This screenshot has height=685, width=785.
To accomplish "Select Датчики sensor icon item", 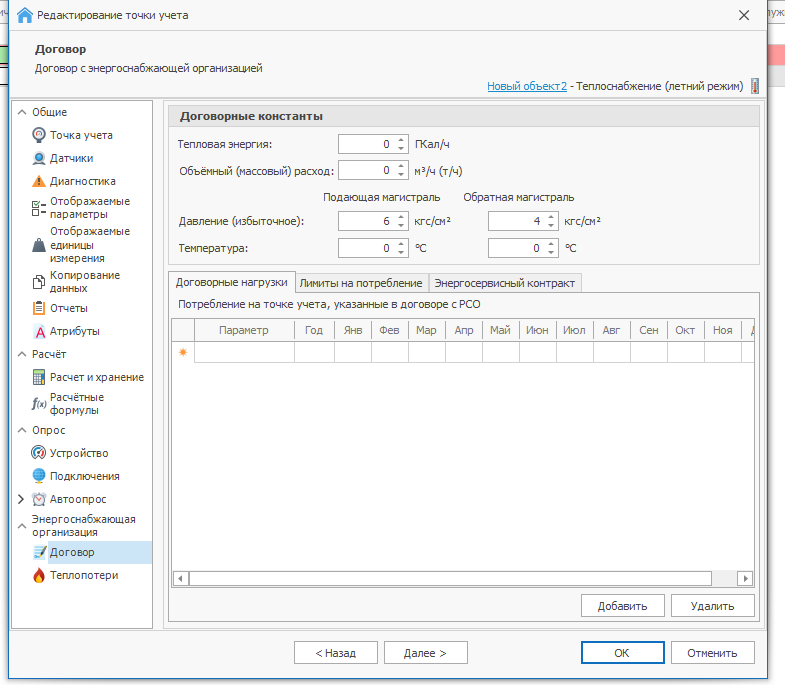I will click(x=71, y=158).
